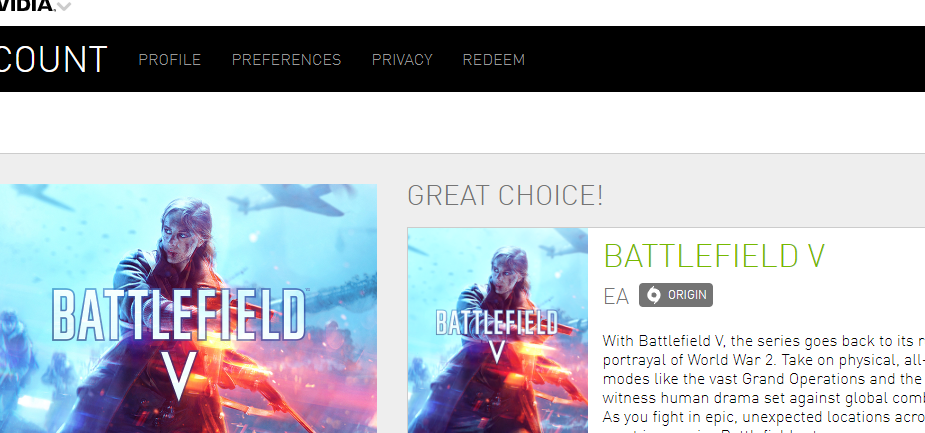The width and height of the screenshot is (925, 433).
Task: Click the big V emblem on large cover
Action: 179,375
